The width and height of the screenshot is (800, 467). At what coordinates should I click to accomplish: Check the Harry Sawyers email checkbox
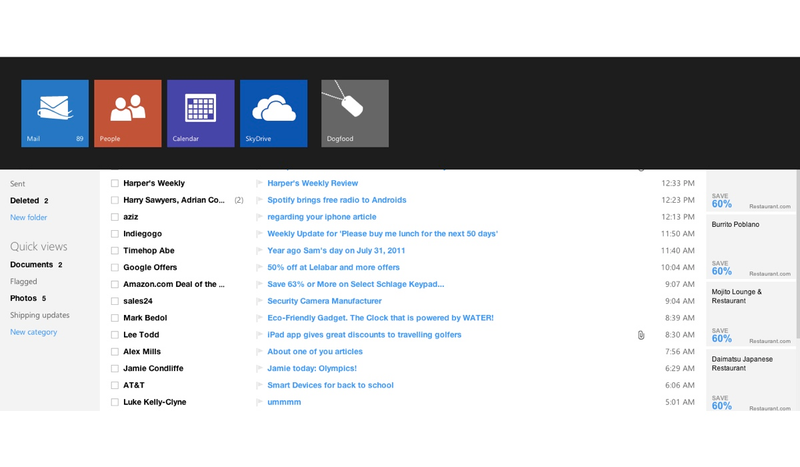tap(115, 200)
